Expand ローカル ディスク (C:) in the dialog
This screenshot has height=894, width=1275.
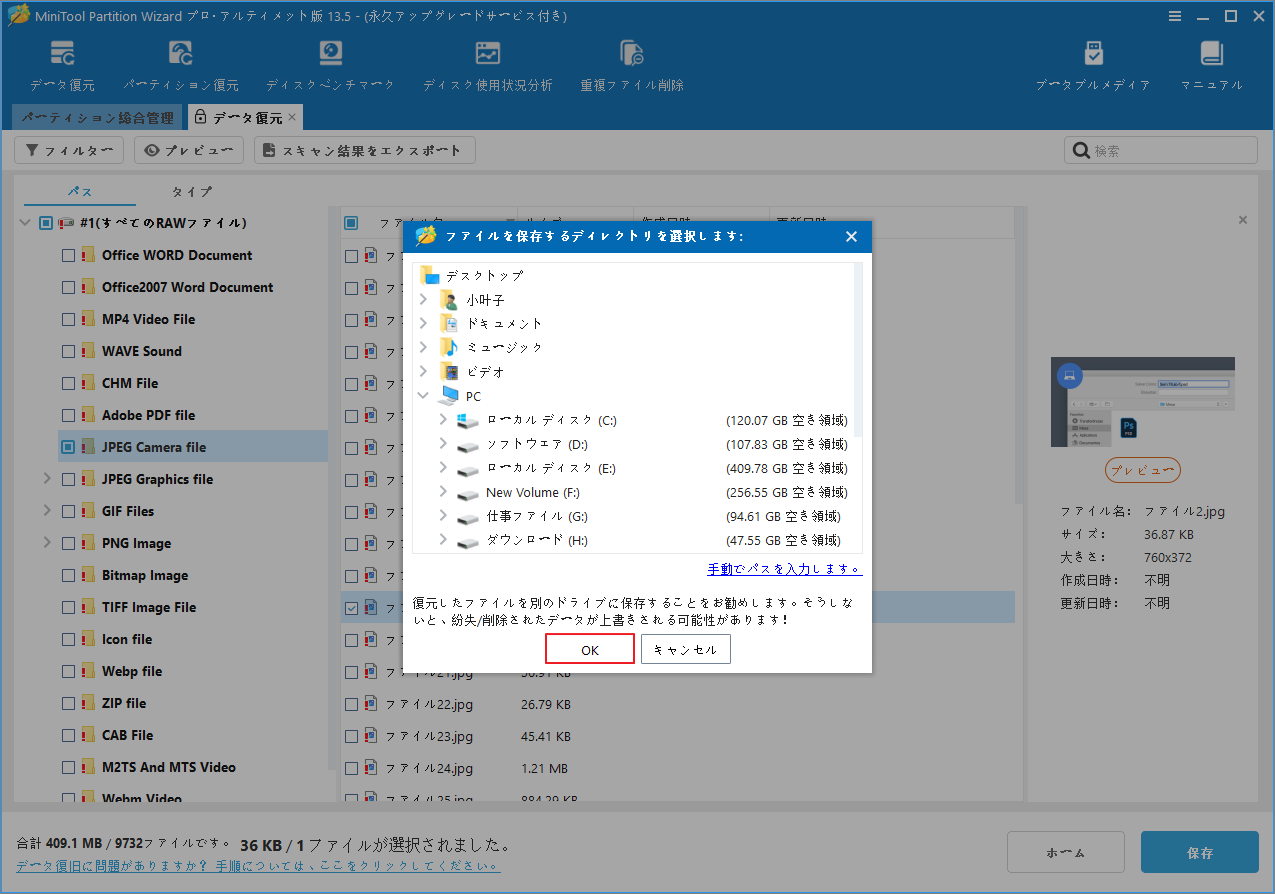pos(441,420)
